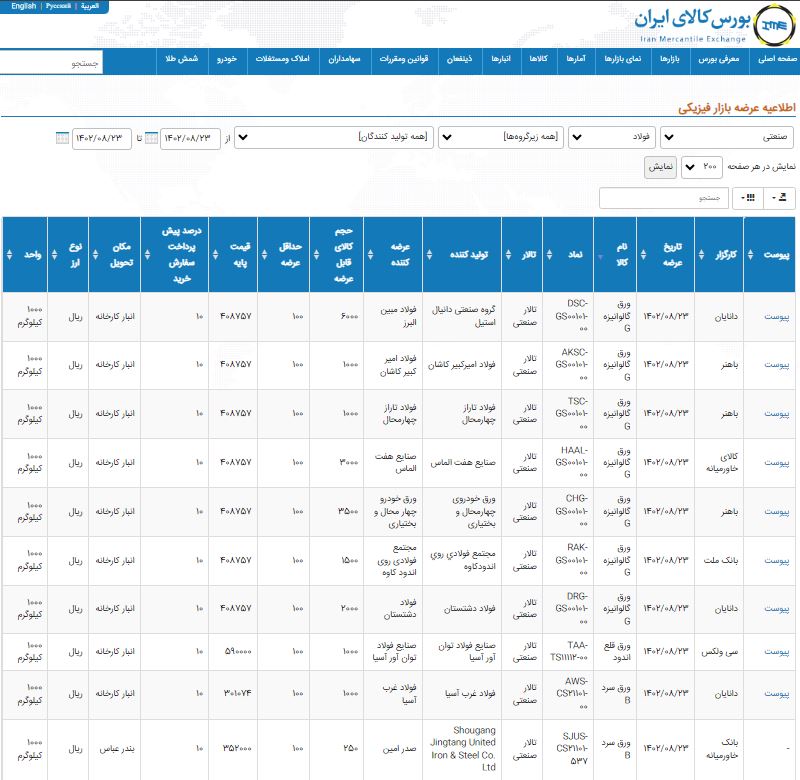Switch site language to العربية
Viewport: 800px width, 780px height.
(x=90, y=6)
